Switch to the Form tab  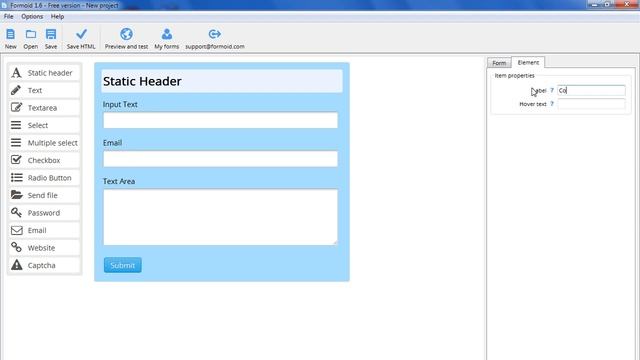tap(499, 63)
